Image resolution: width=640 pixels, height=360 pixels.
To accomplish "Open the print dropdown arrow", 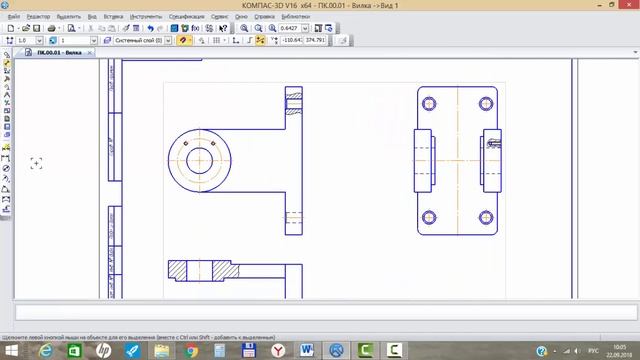I will click(x=59, y=28).
